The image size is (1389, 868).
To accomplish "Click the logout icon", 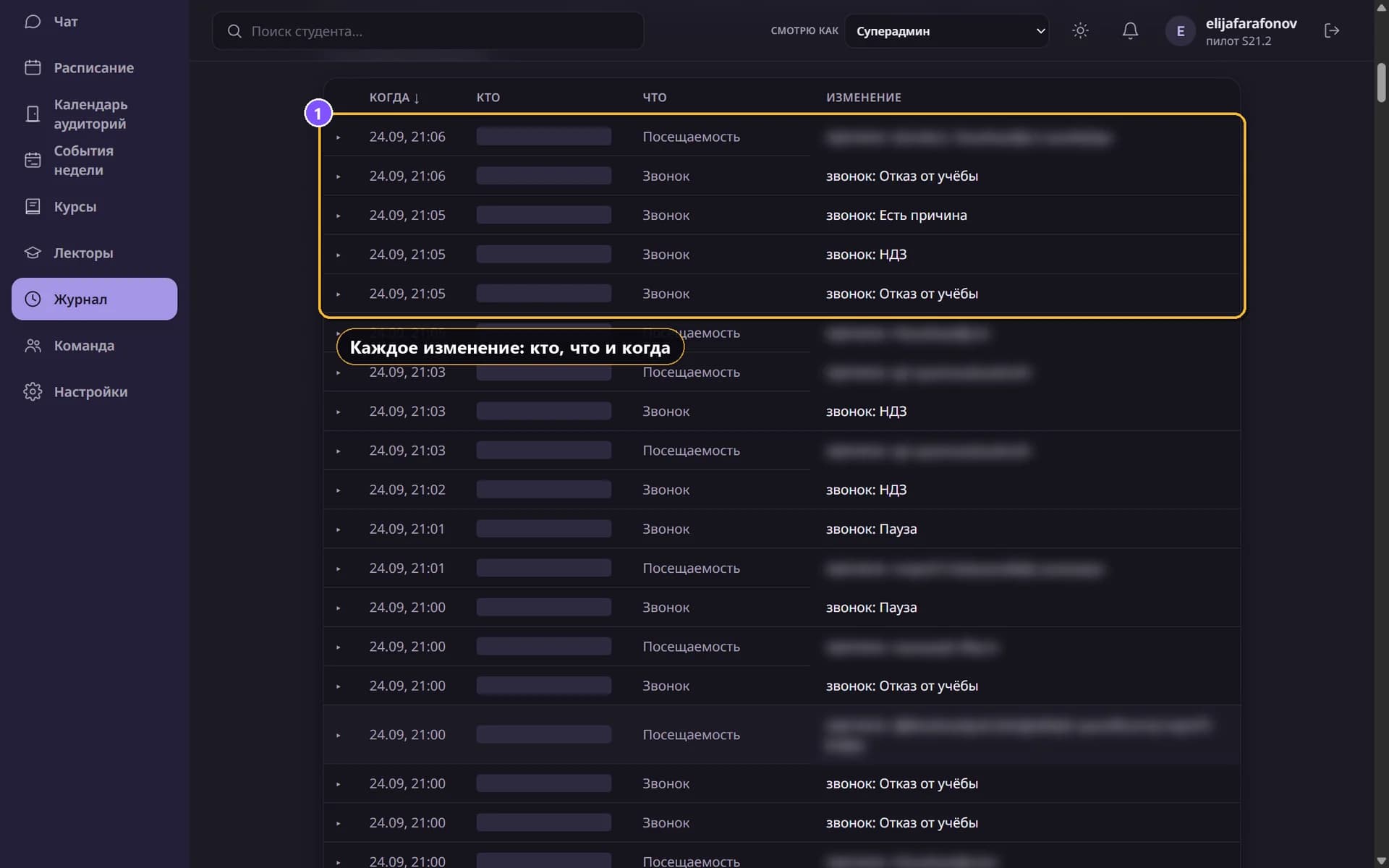I will (1332, 30).
